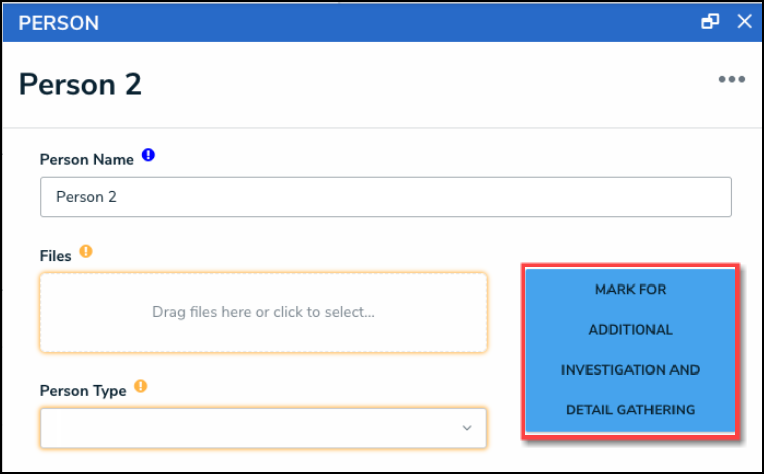
Task: Click the "Person 2" form heading
Action: [x=80, y=85]
